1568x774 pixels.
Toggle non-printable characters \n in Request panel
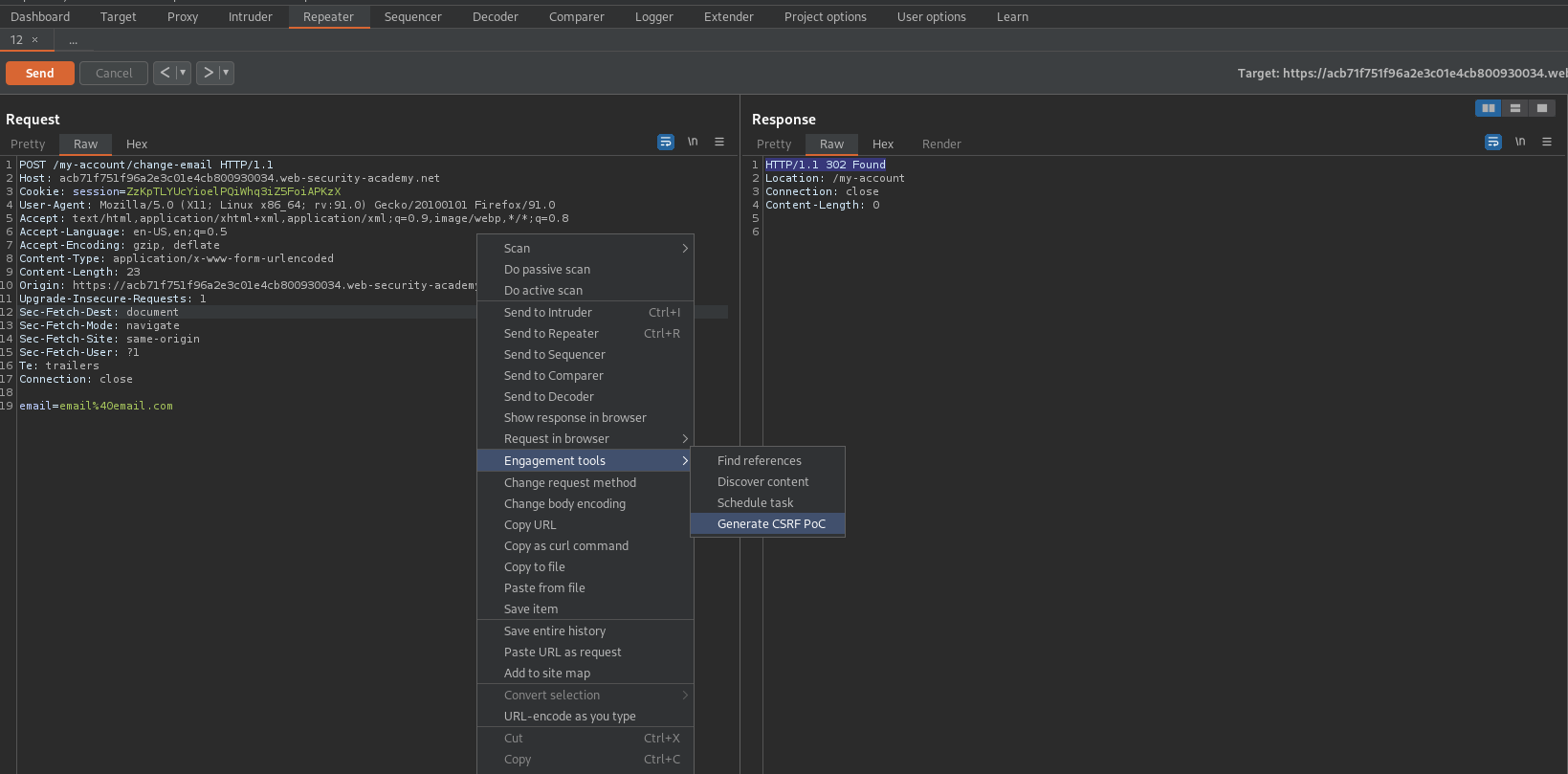coord(693,142)
